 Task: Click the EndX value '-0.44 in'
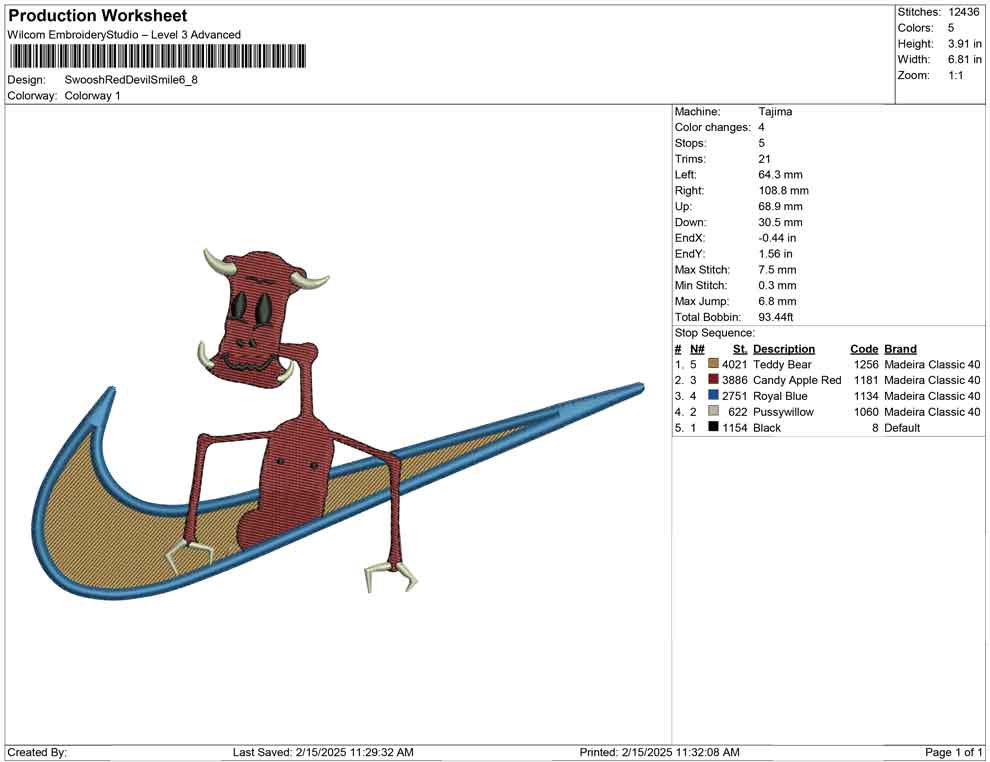click(777, 237)
